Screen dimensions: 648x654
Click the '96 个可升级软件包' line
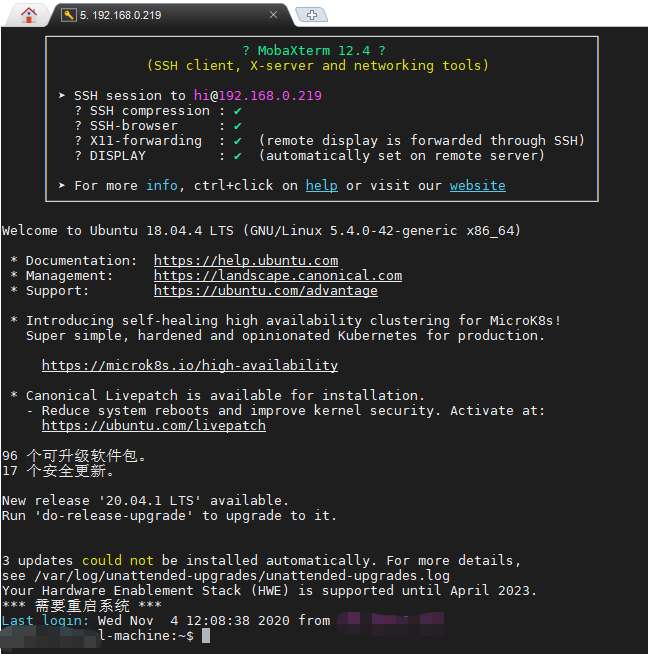[74, 456]
